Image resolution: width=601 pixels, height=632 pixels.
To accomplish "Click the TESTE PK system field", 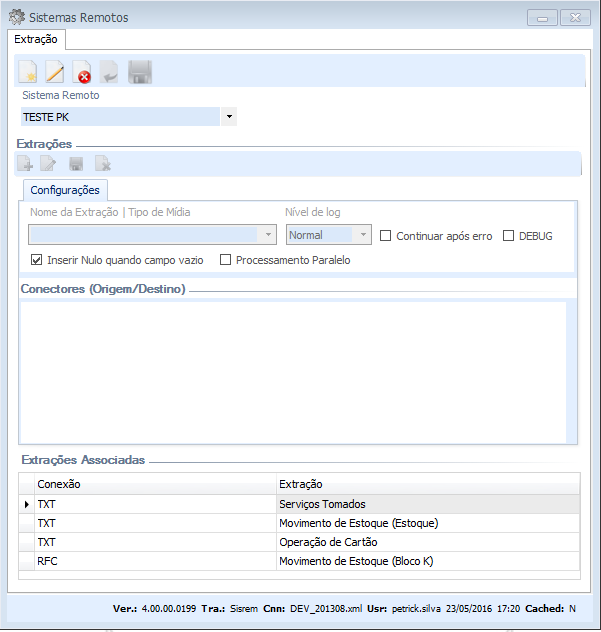I will [x=120, y=117].
